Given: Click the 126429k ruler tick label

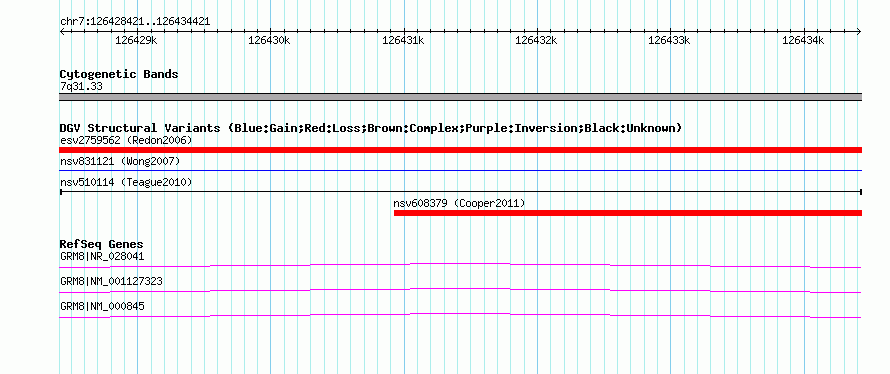Looking at the screenshot, I should click(x=136, y=40).
